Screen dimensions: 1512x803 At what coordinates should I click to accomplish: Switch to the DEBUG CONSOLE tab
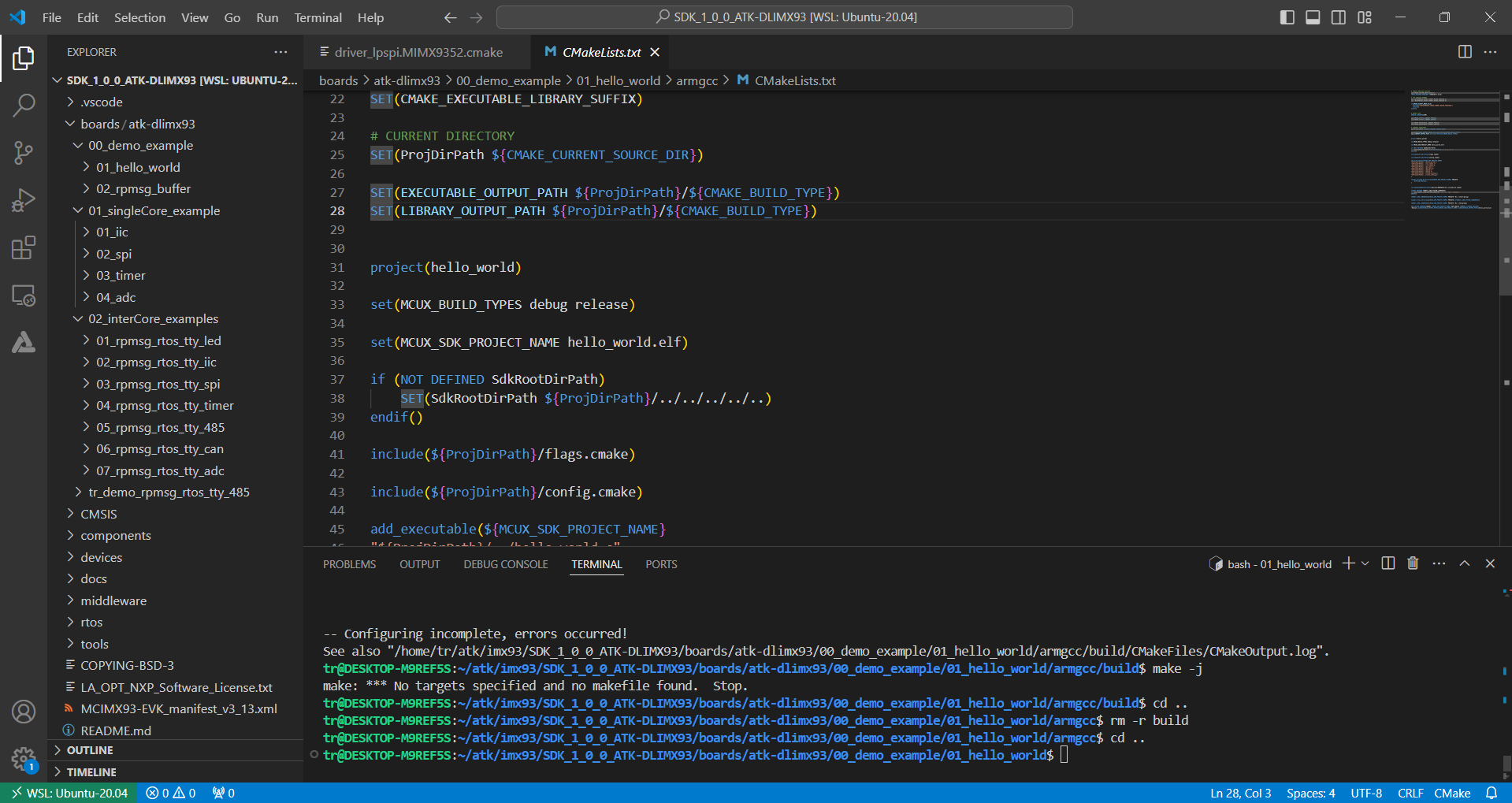tap(505, 564)
